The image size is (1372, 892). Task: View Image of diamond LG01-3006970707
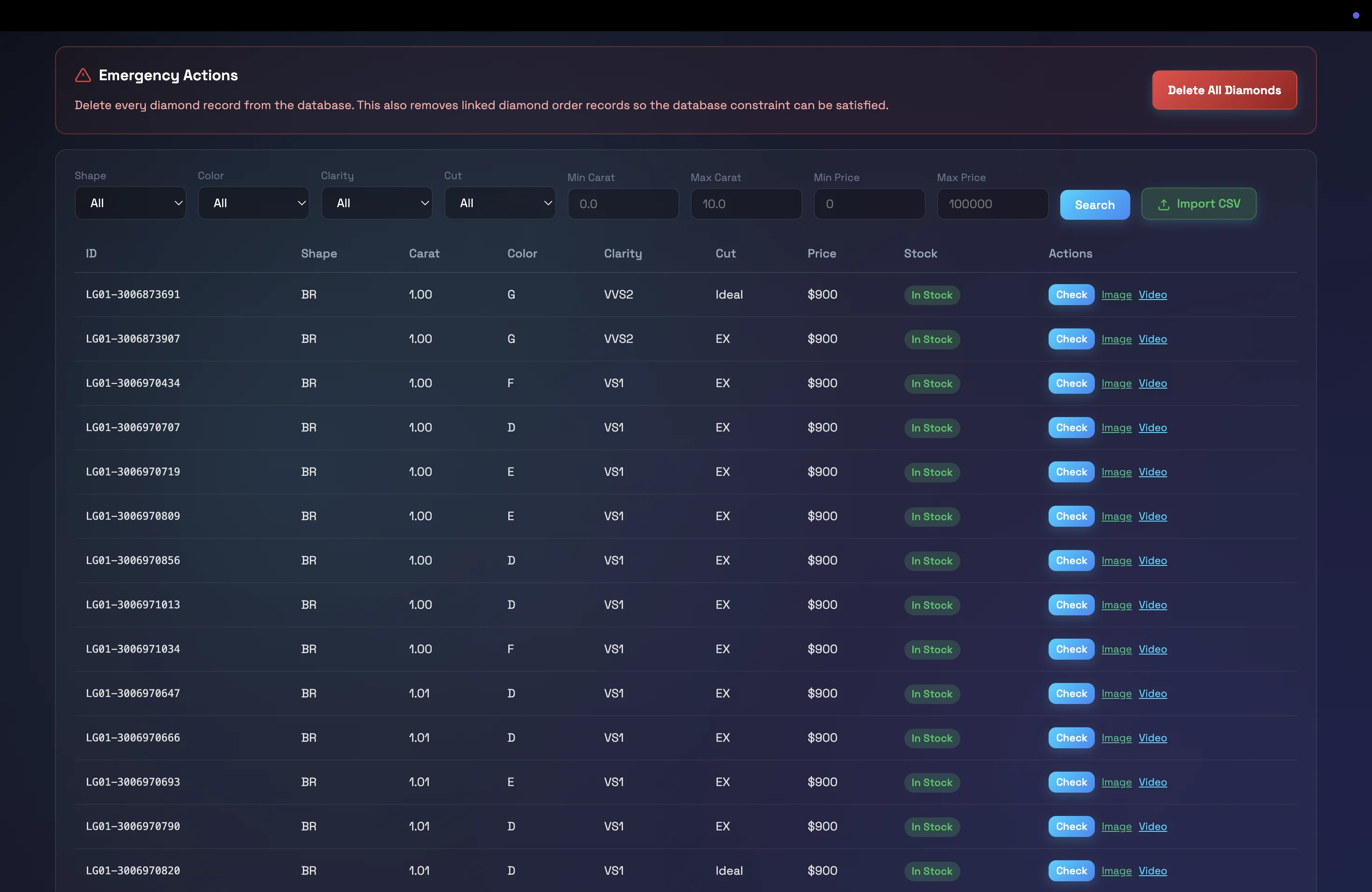(1116, 427)
